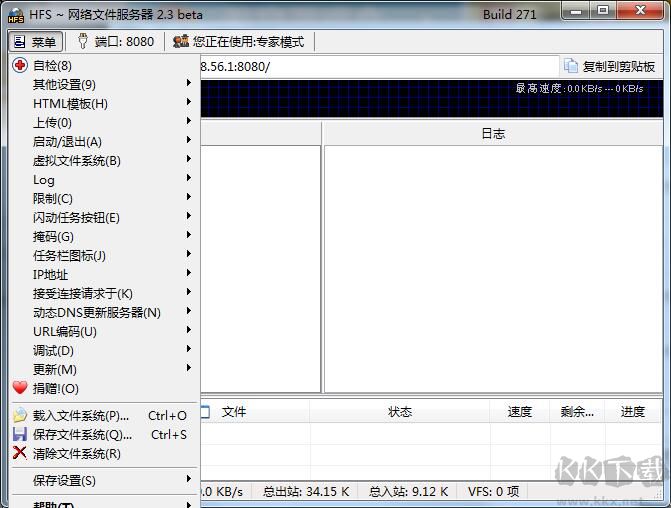The width and height of the screenshot is (671, 508).
Task: Click the HFS app icon in title bar
Action: pos(16,15)
